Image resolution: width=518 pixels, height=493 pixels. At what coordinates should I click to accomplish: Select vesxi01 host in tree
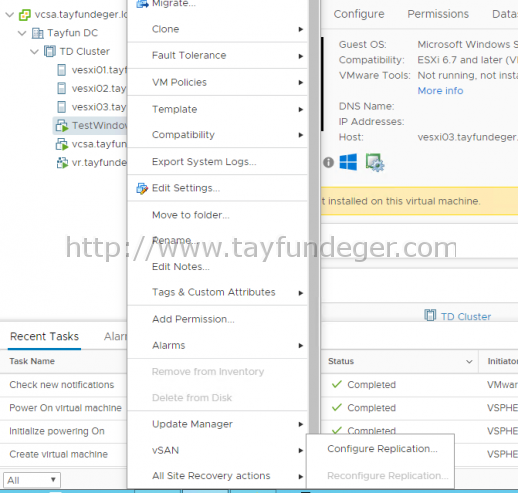click(x=99, y=70)
